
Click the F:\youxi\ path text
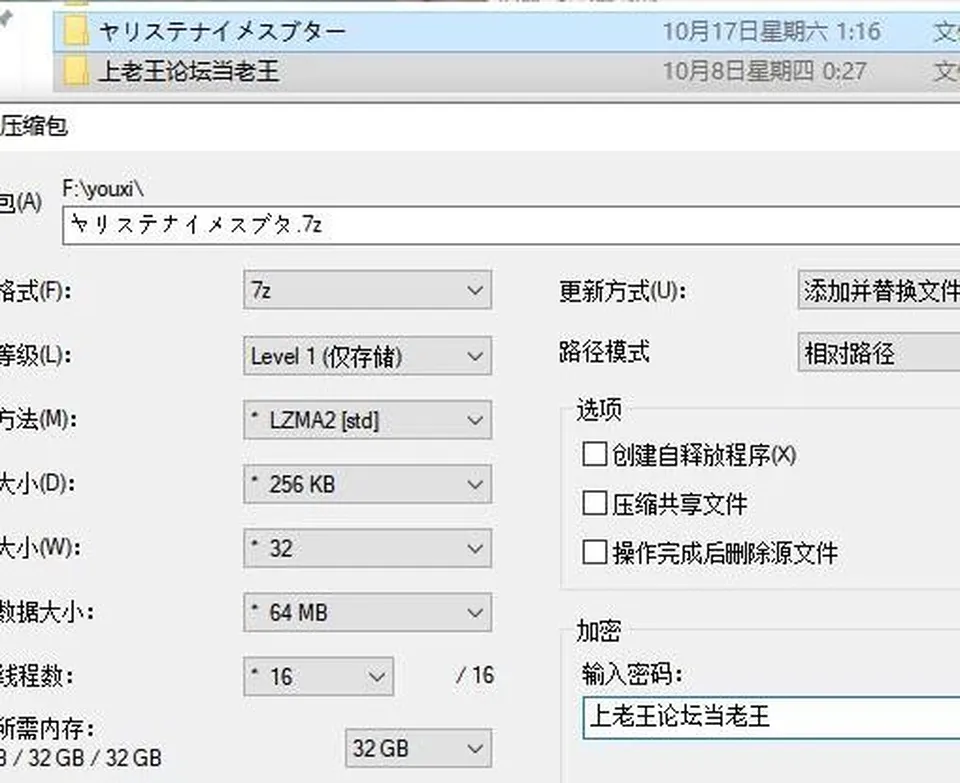[x=103, y=189]
